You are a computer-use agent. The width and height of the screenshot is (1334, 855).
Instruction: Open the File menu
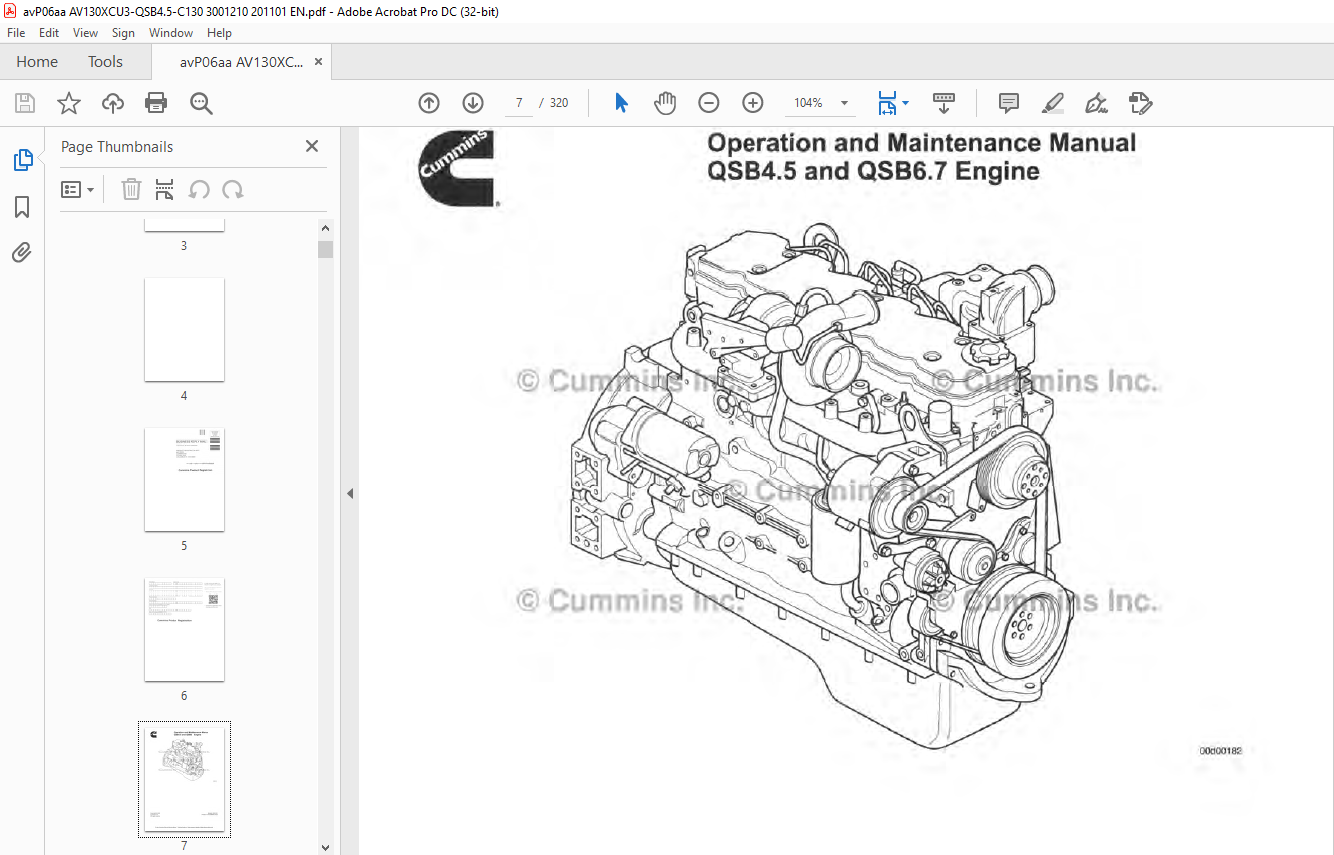tap(16, 33)
